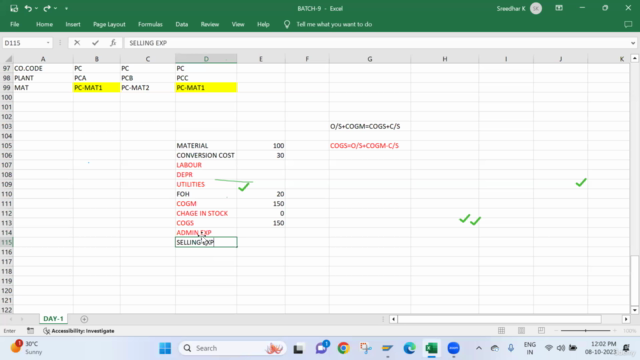640x360 pixels.
Task: Expand the Name Box dropdown arrow
Action: [x=48, y=43]
